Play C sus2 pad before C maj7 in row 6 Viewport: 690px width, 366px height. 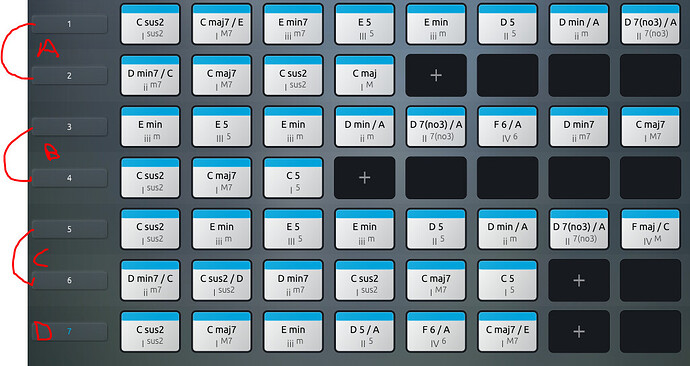[x=364, y=280]
